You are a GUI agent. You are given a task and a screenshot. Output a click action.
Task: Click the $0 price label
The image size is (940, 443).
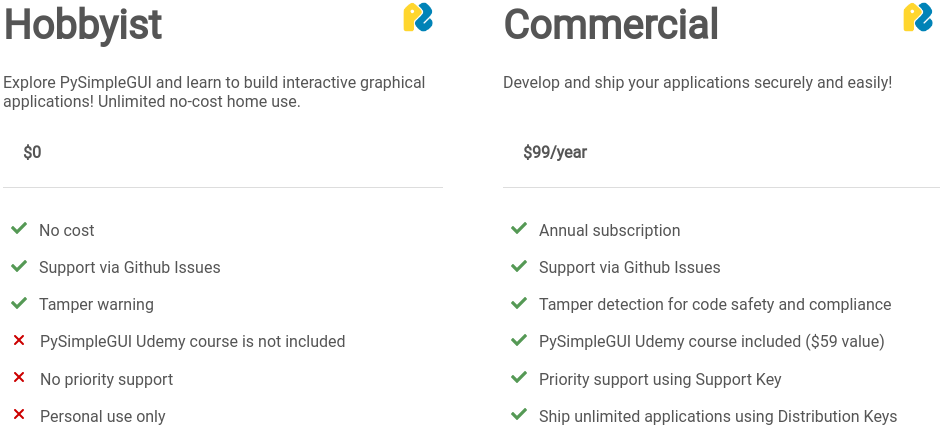(32, 152)
